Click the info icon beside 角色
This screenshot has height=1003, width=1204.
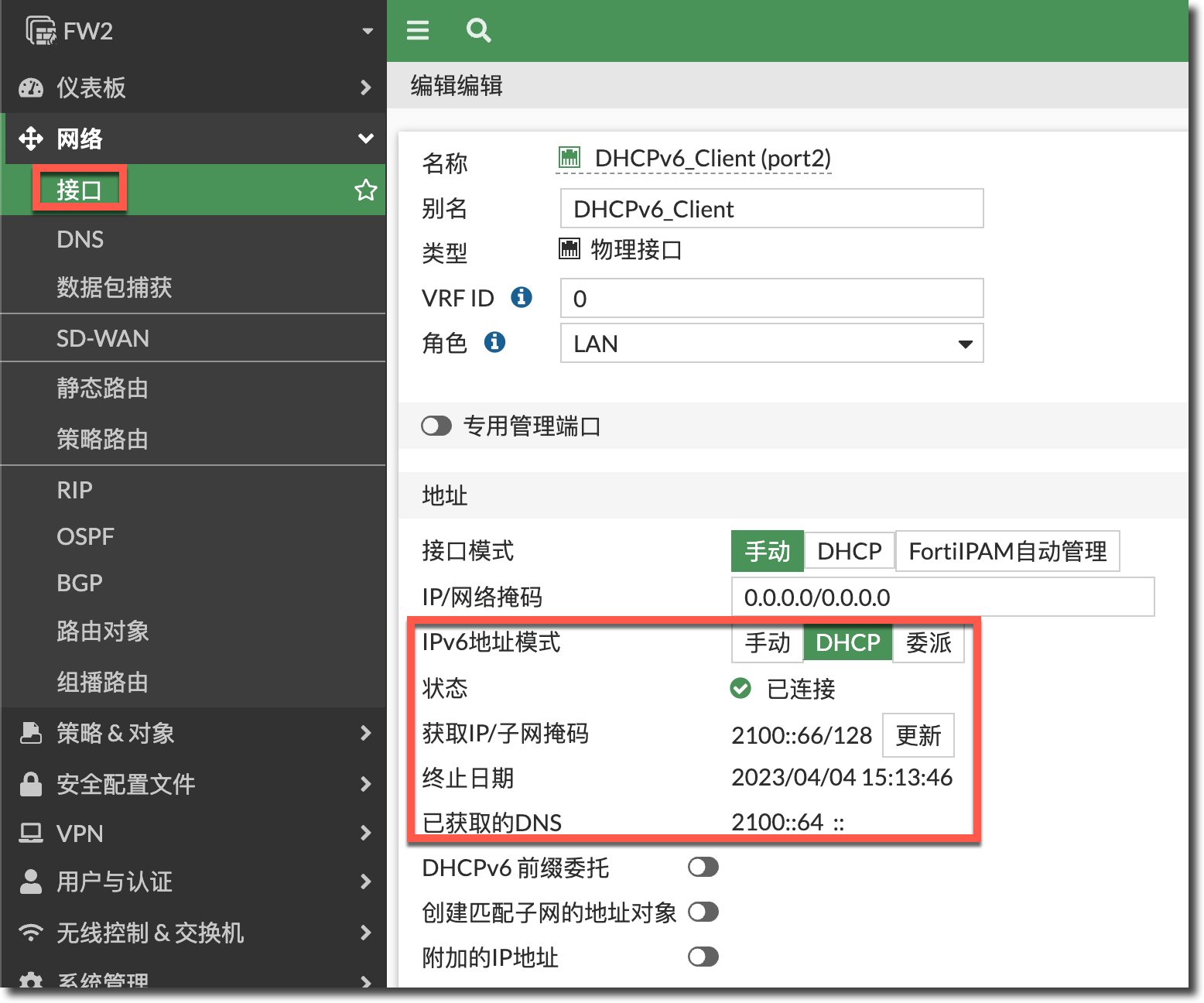pos(494,342)
